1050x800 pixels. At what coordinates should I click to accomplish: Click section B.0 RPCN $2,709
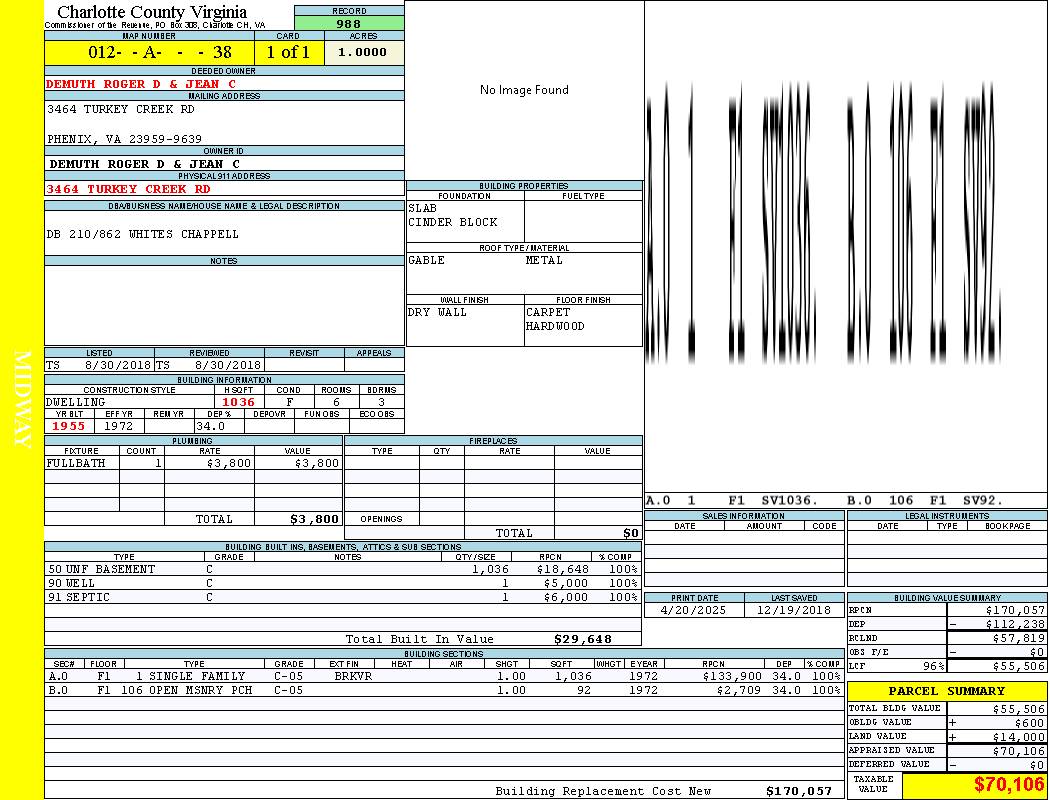click(739, 690)
